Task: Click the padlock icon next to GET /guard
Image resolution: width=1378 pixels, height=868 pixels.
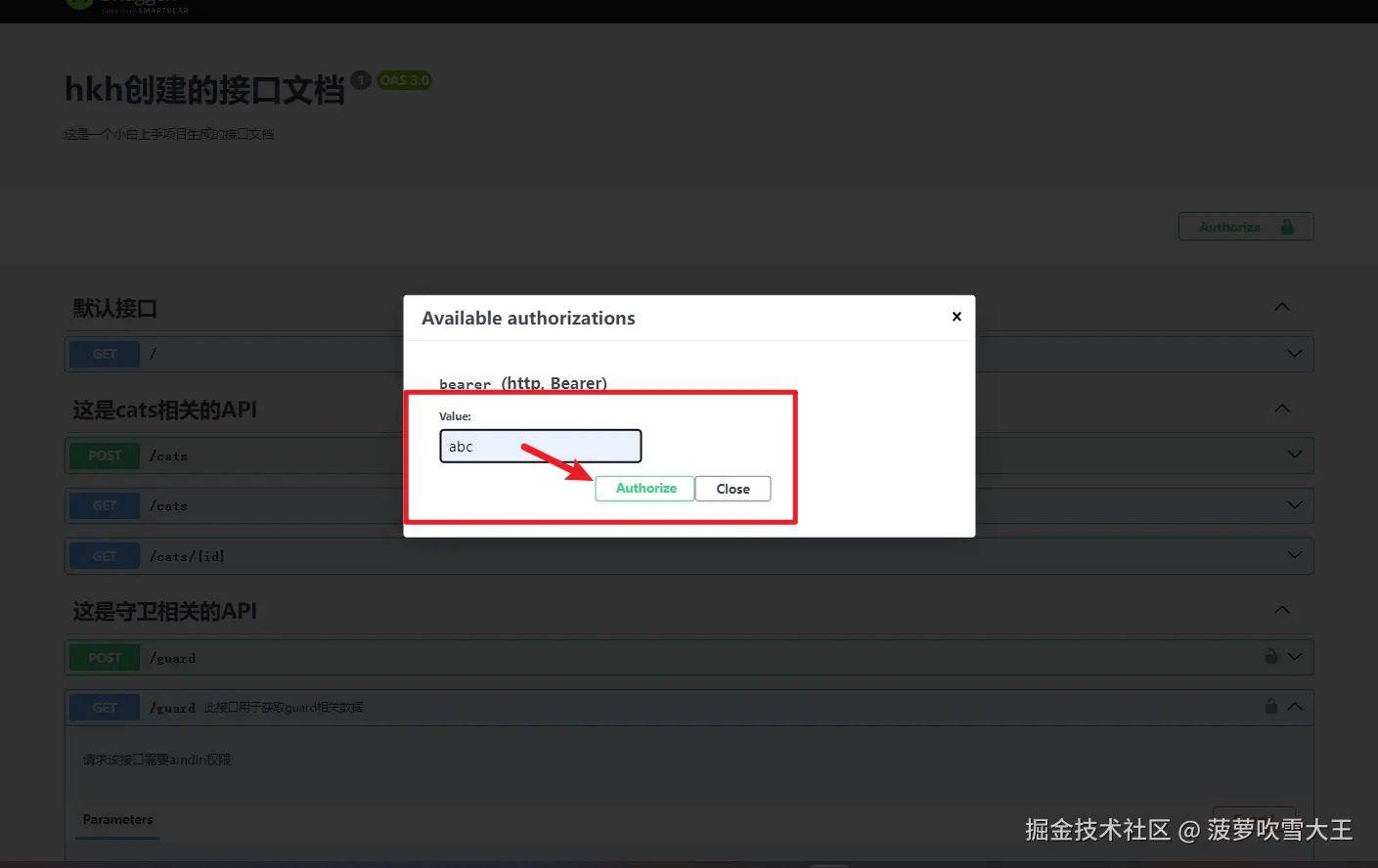Action: (x=1271, y=706)
